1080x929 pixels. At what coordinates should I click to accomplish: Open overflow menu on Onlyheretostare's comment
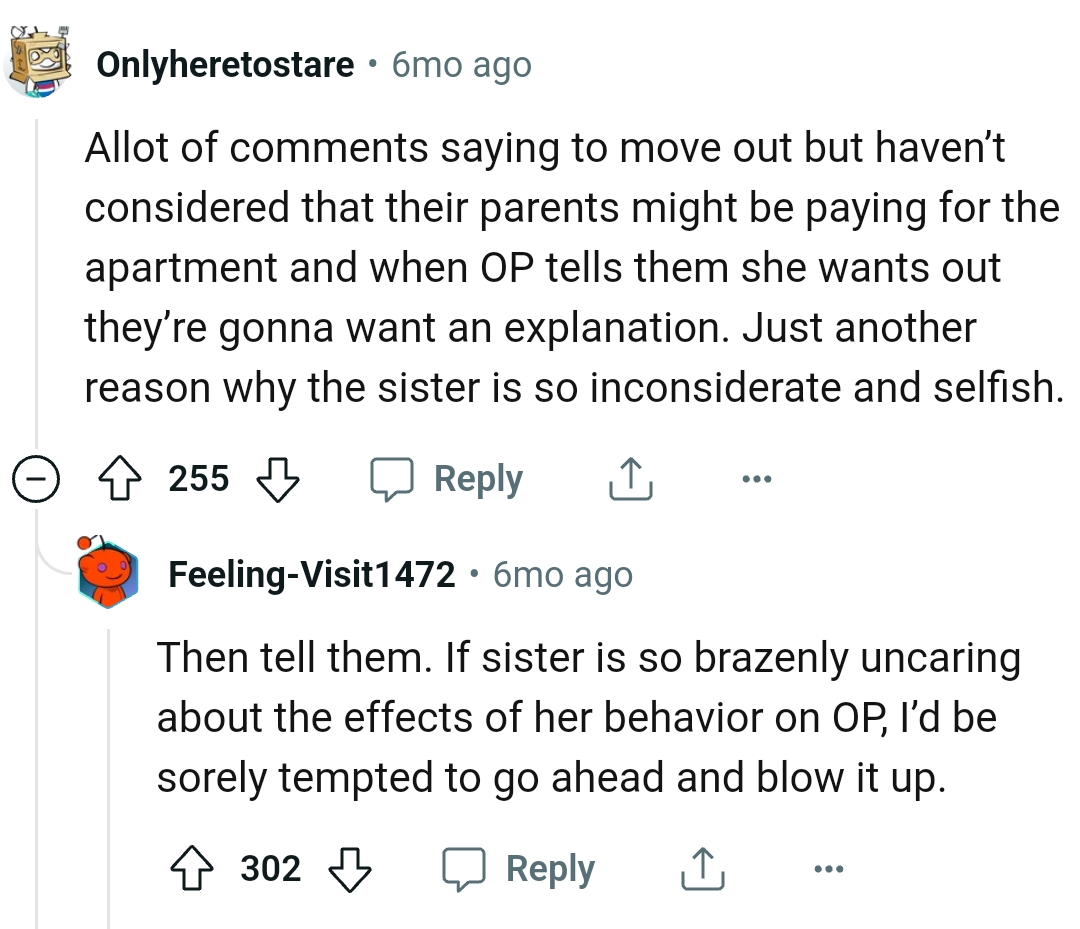tap(757, 478)
